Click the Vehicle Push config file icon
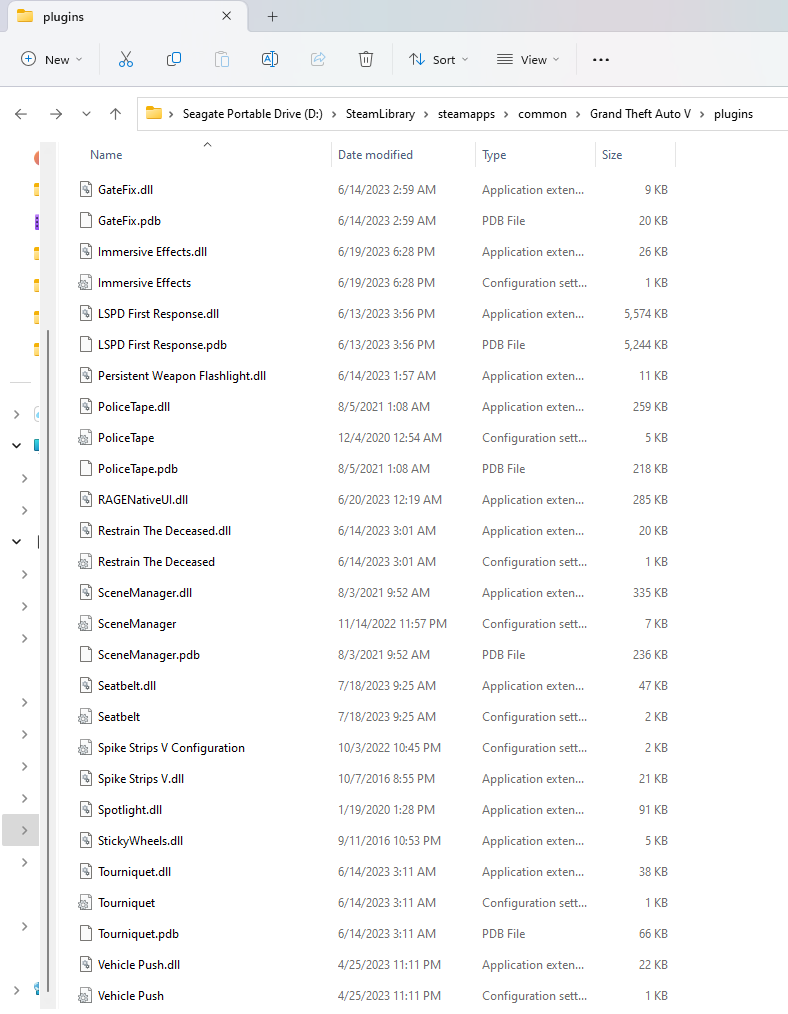 [85, 996]
